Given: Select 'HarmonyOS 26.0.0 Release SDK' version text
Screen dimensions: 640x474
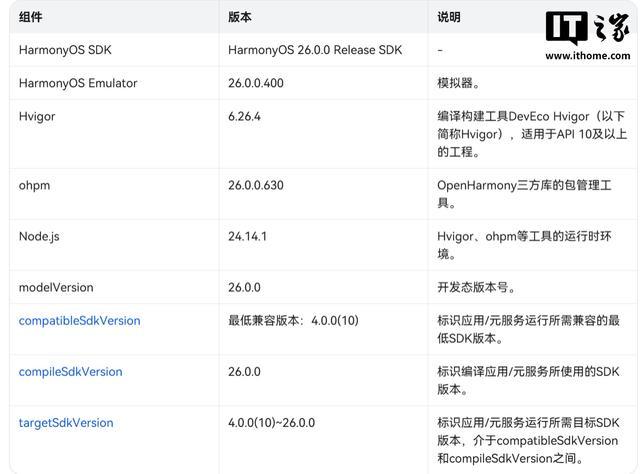Looking at the screenshot, I should (x=315, y=50).
